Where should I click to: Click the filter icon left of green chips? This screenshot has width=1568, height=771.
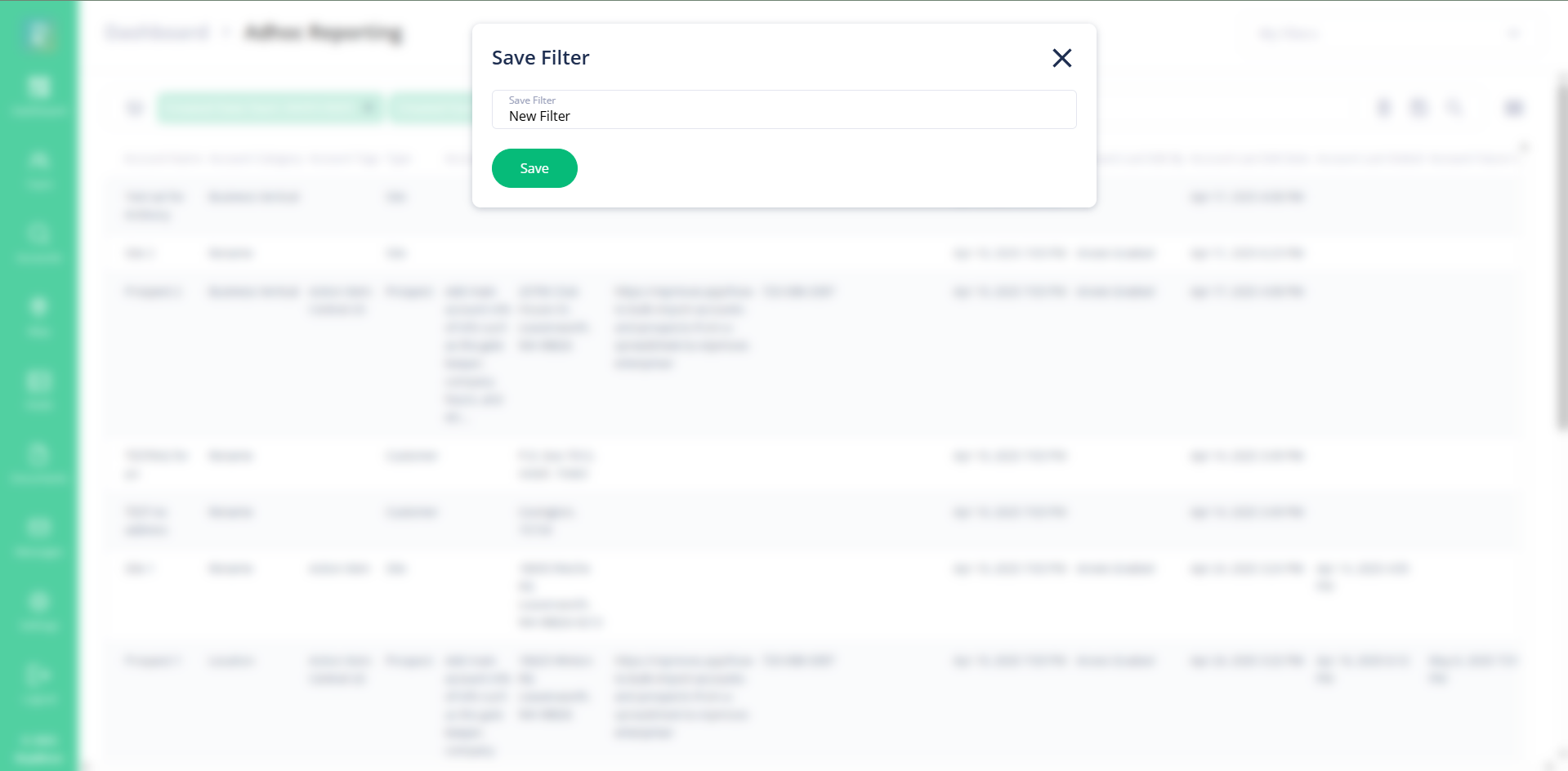(x=135, y=108)
